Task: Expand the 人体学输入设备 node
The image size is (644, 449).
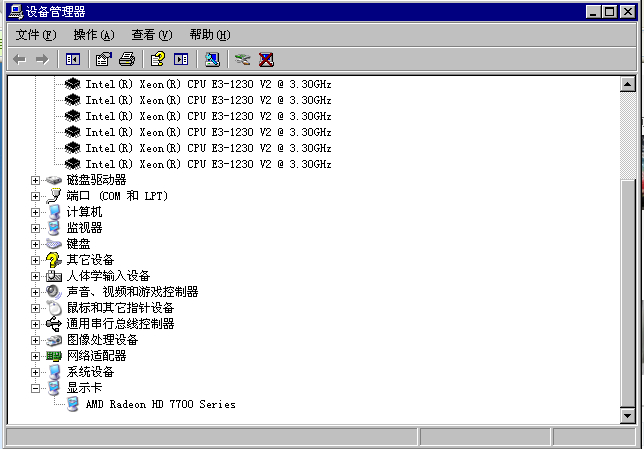Action: click(x=35, y=276)
